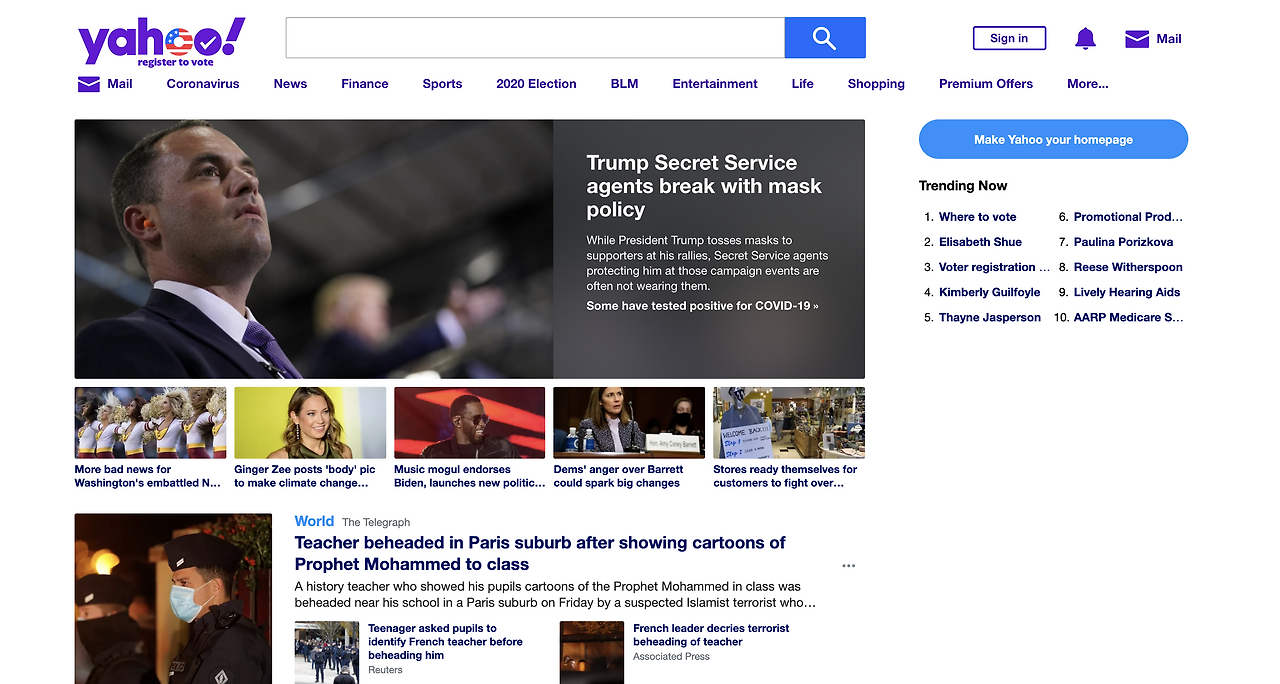Open the Washington cheerleaders thumbnail

(x=150, y=423)
